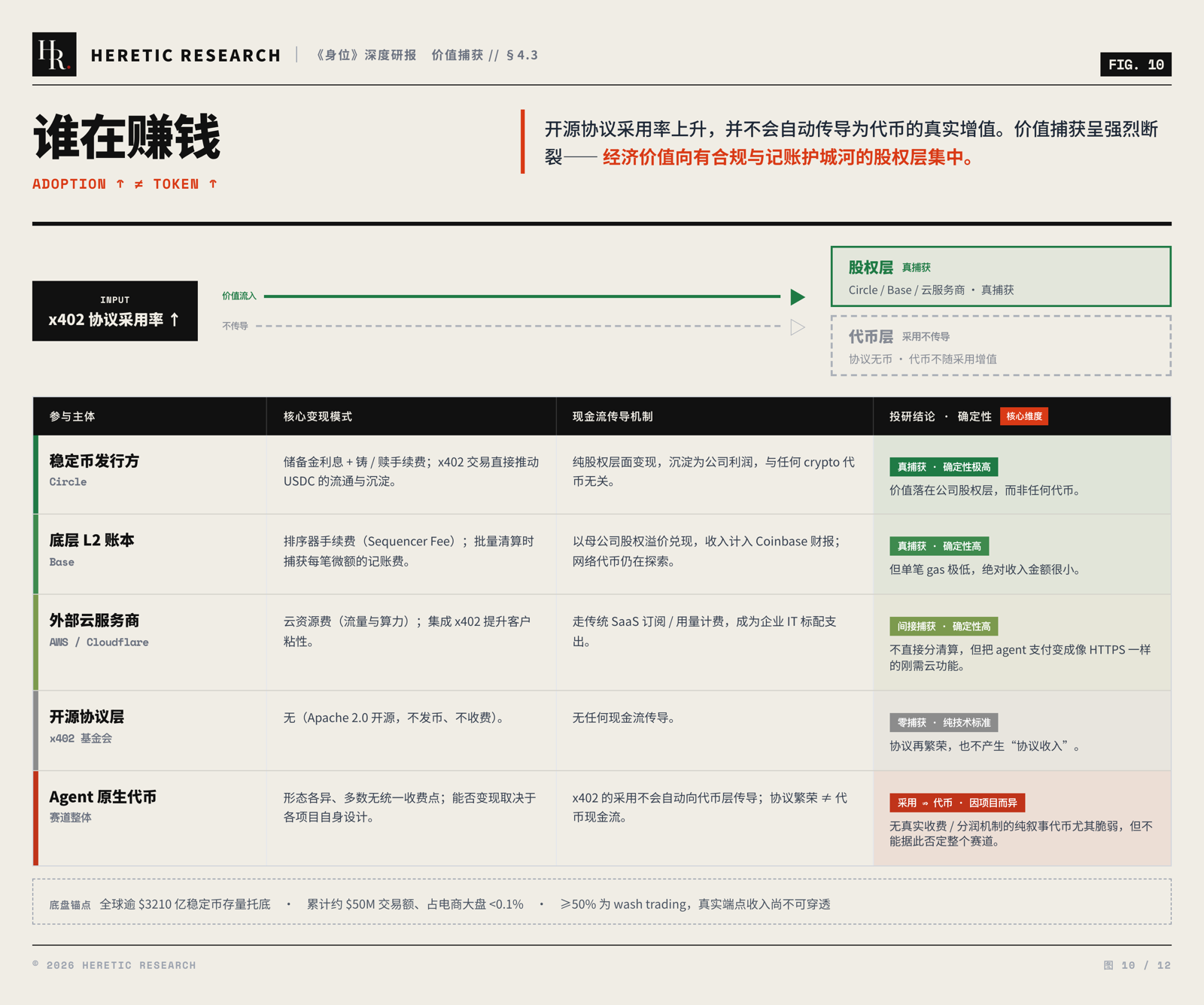The image size is (1204, 1005).
Task: Click the 赛道整体 subtitle
Action: (70, 818)
